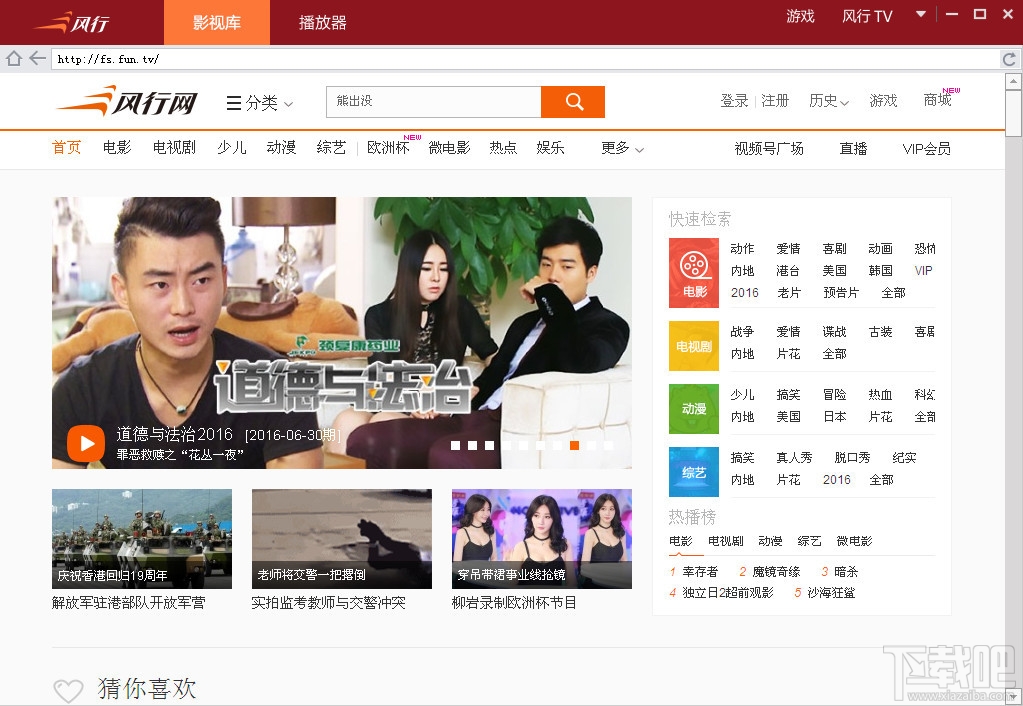The image size is (1023, 706).
Task: Open the blue 综艺 category icon
Action: point(694,472)
